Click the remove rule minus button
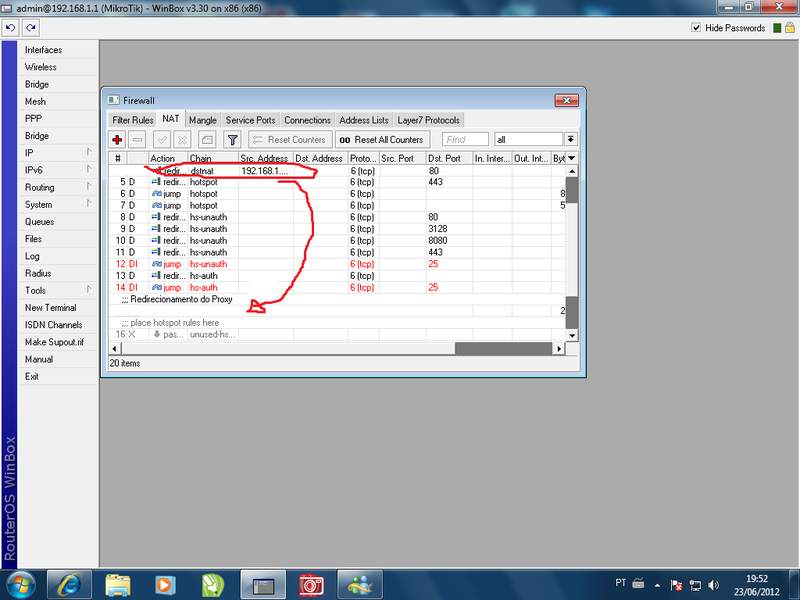 click(x=137, y=139)
